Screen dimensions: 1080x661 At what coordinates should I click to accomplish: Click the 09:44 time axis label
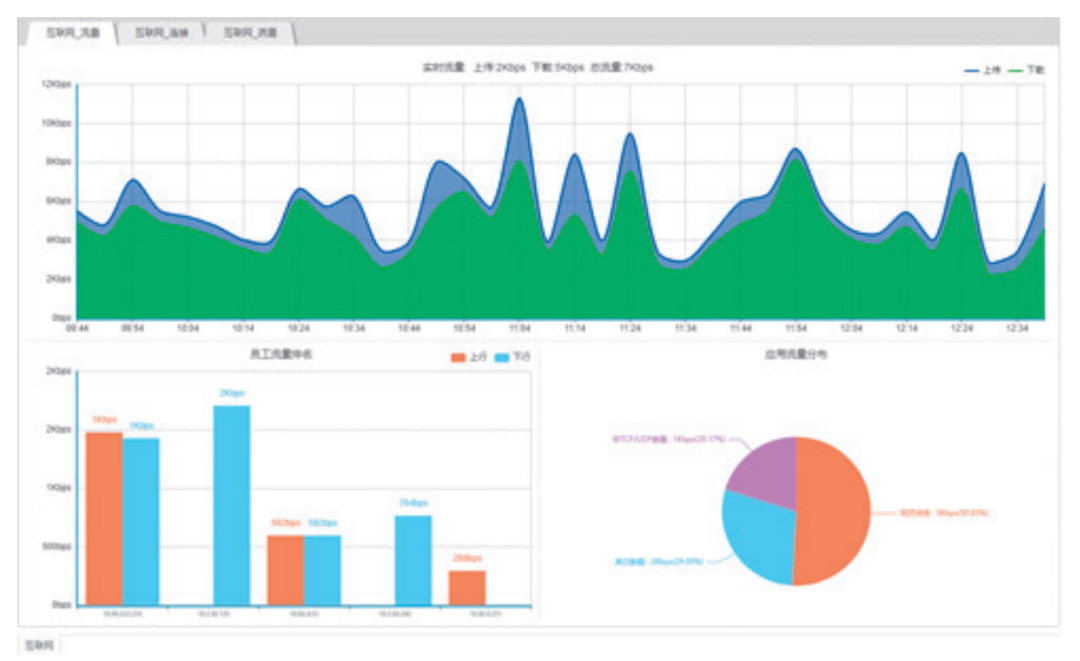click(77, 328)
